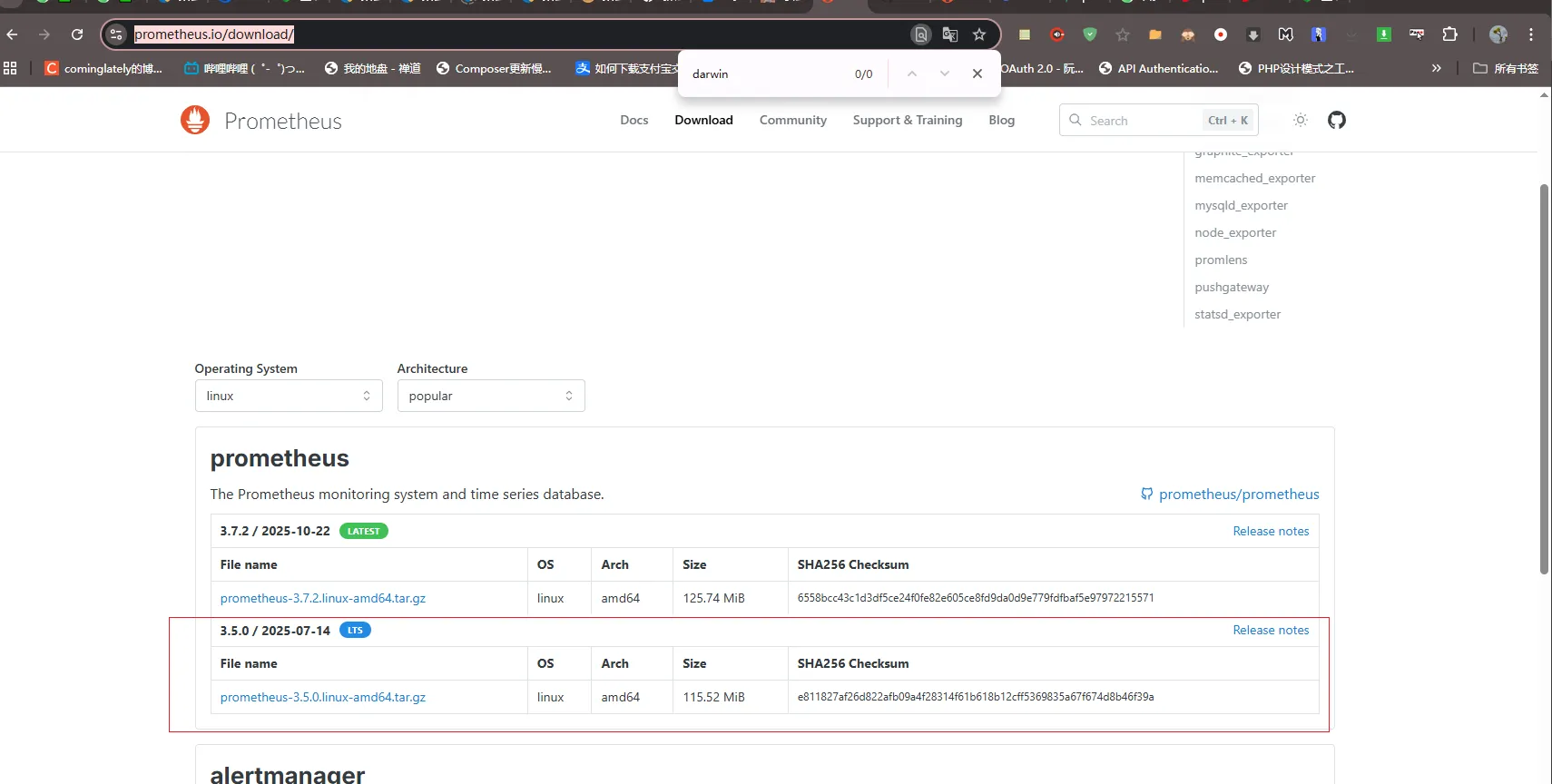Viewport: 1552px width, 784px height.
Task: Go to next find result arrow
Action: pos(945,73)
